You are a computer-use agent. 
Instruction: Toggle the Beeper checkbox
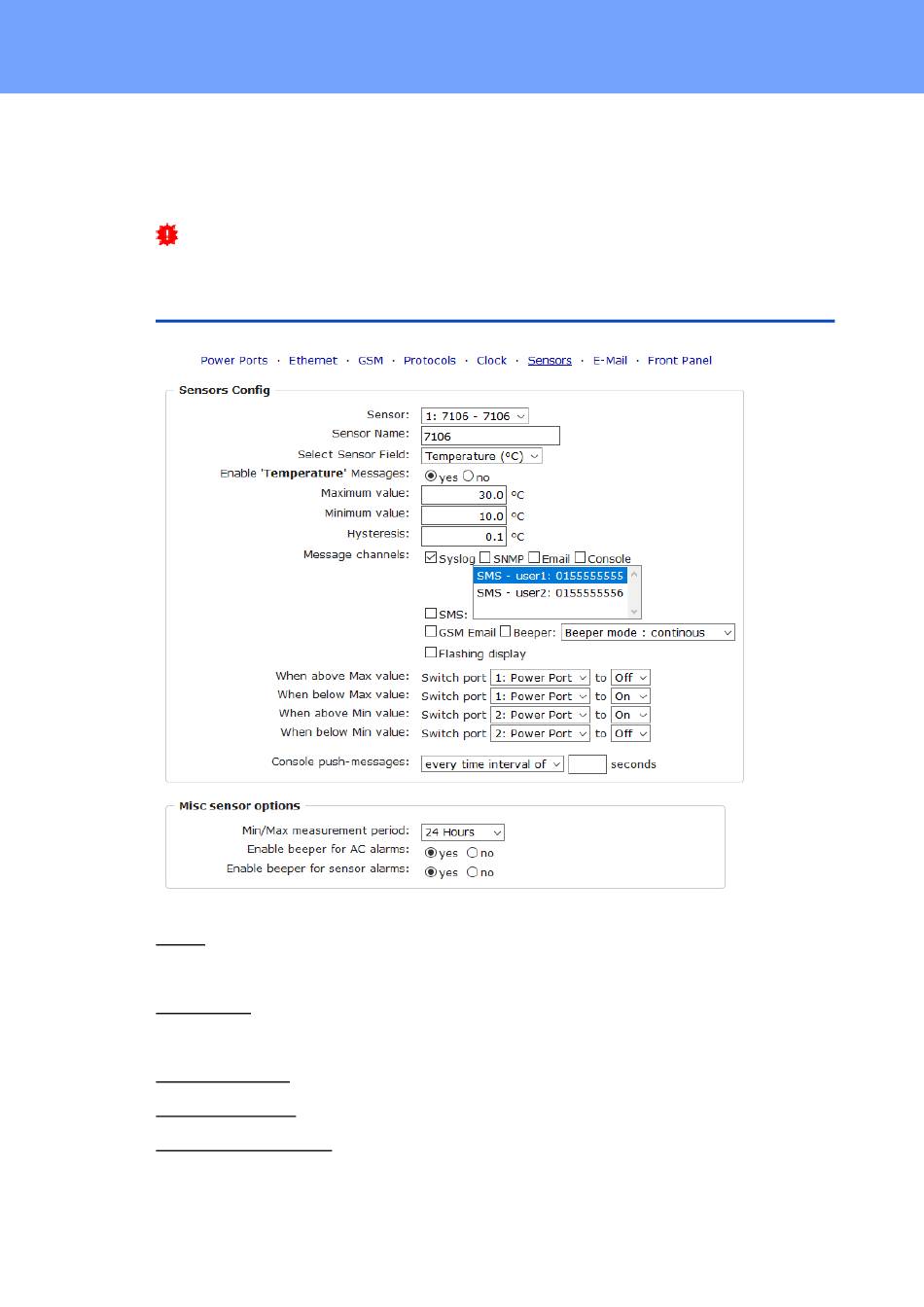point(506,632)
